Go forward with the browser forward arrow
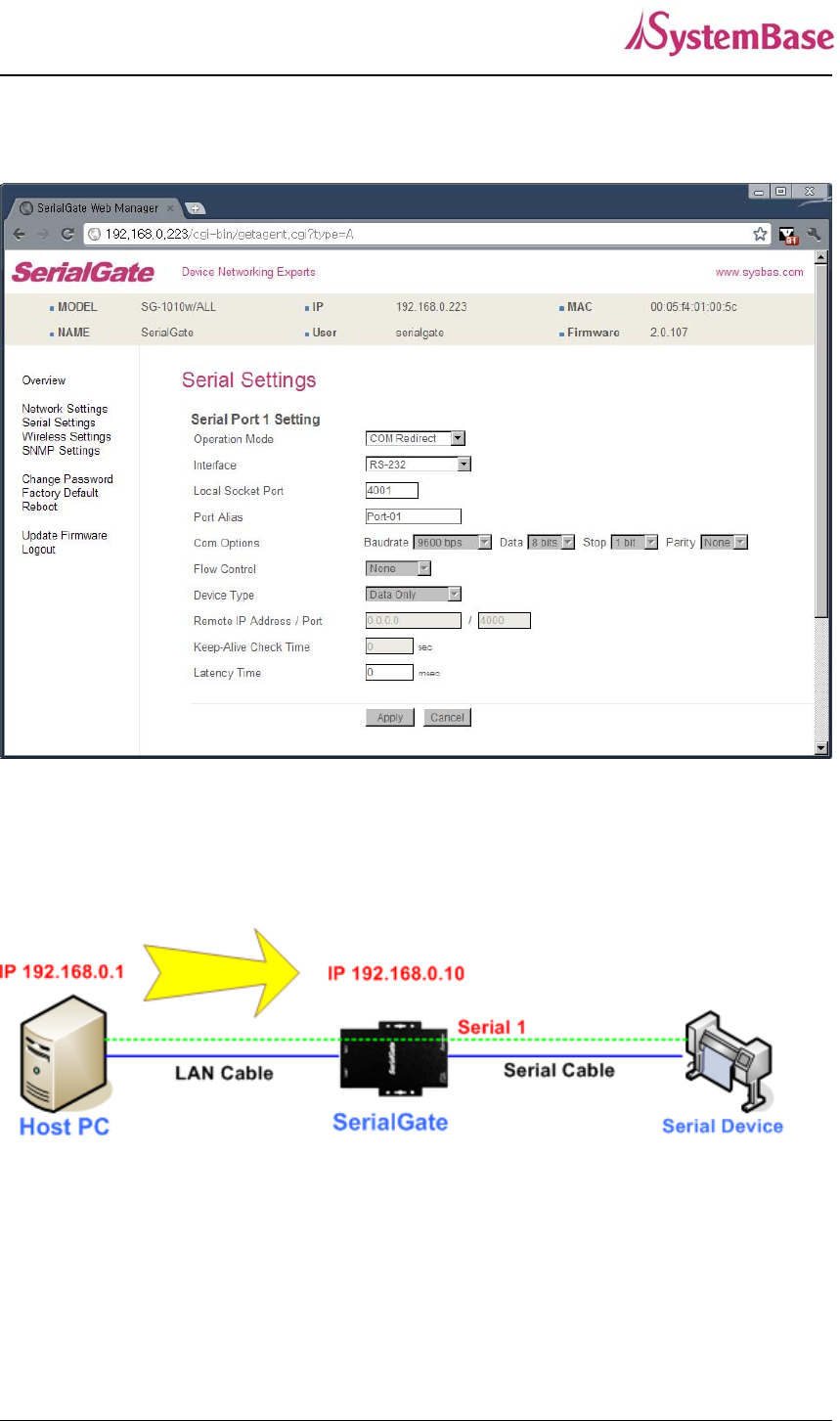This screenshot has width=840, height=1421. (x=43, y=234)
